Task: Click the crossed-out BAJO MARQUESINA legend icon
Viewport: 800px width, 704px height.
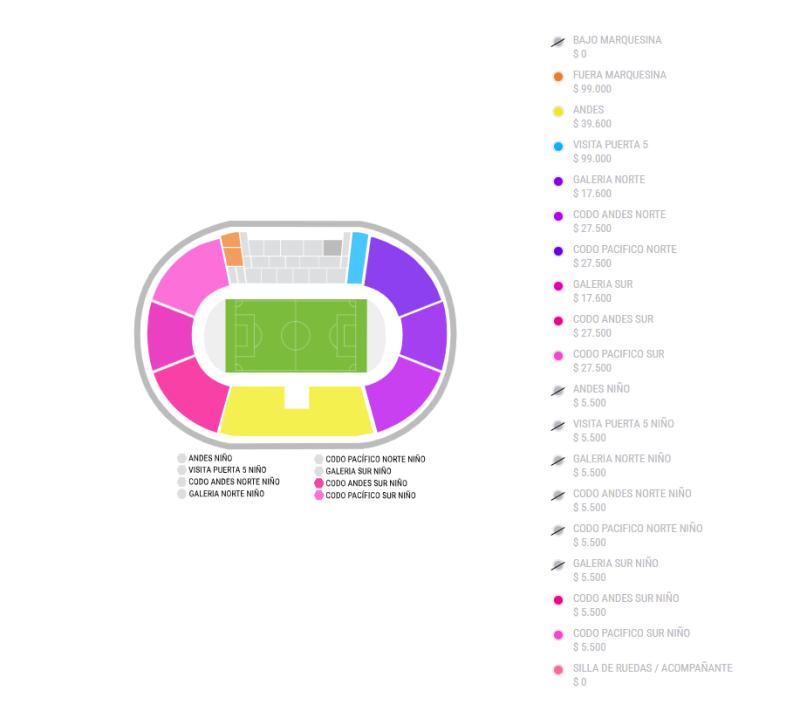Action: point(556,40)
